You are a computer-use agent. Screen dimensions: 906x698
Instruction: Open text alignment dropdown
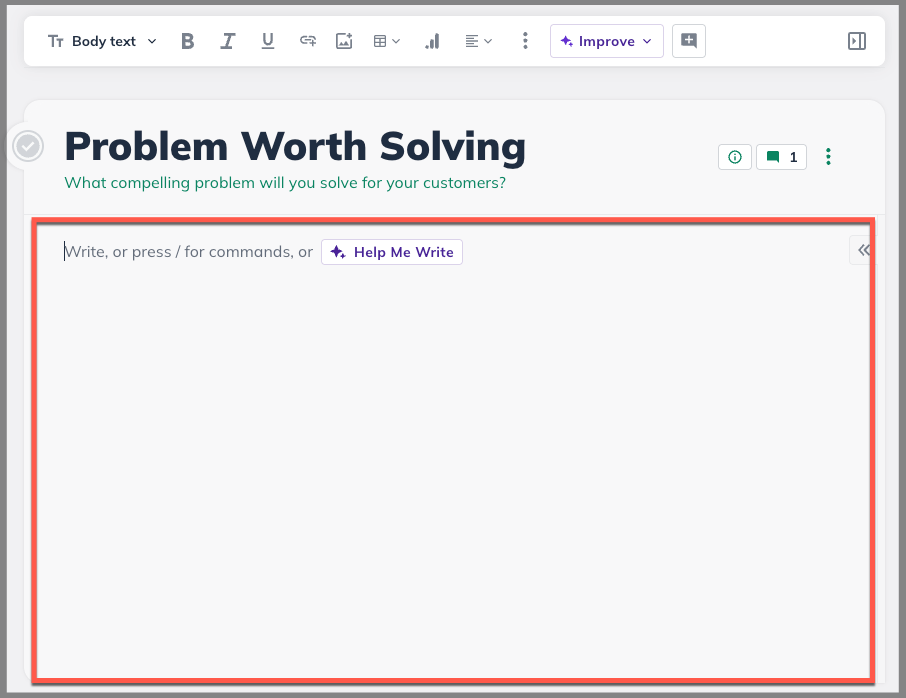478,41
